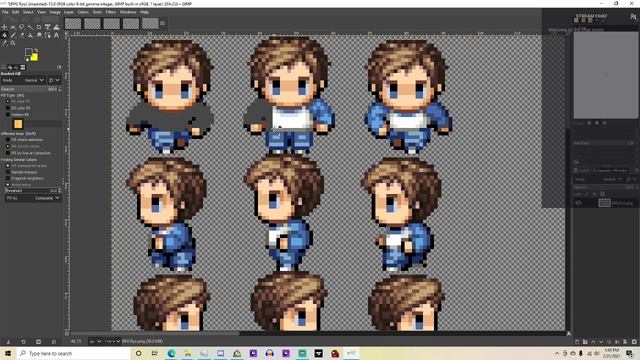
Task: Open the ruler unit dropdown in status bar
Action: coord(95,341)
